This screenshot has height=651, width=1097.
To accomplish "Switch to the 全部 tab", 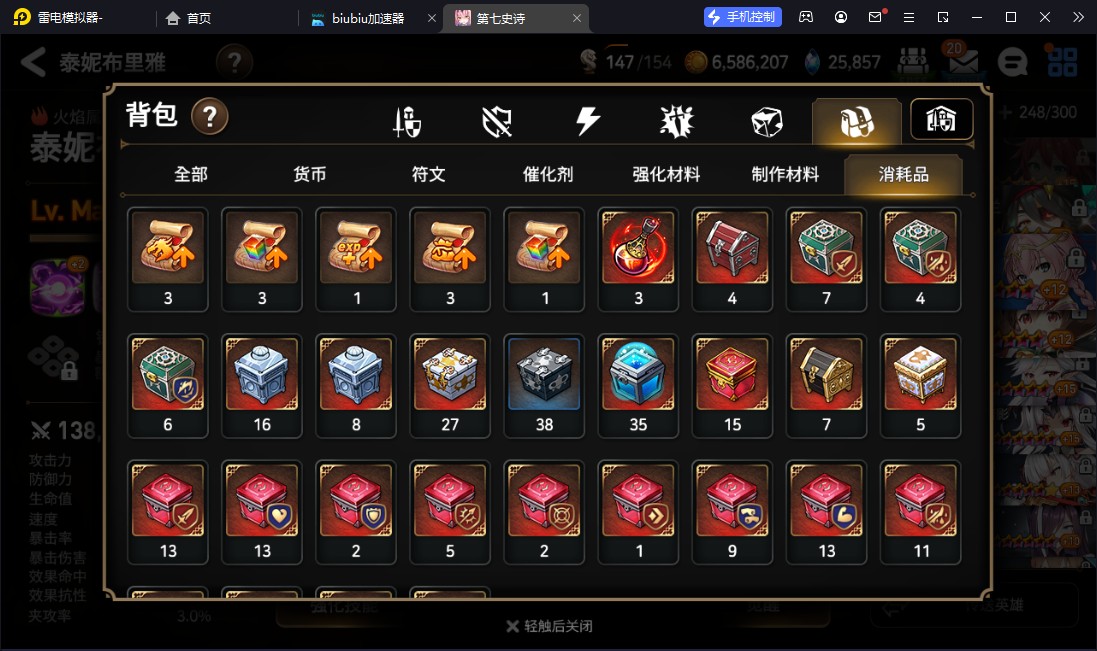I will [191, 174].
